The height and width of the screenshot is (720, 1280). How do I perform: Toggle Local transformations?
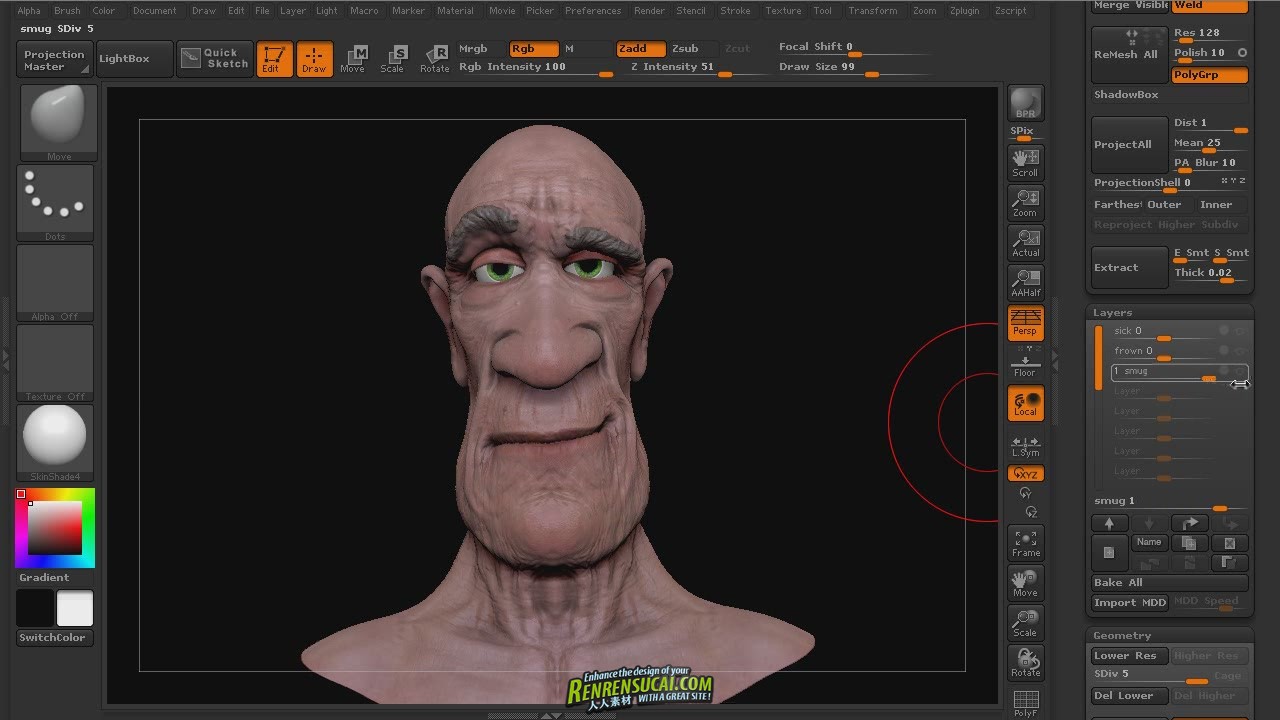click(x=1025, y=403)
